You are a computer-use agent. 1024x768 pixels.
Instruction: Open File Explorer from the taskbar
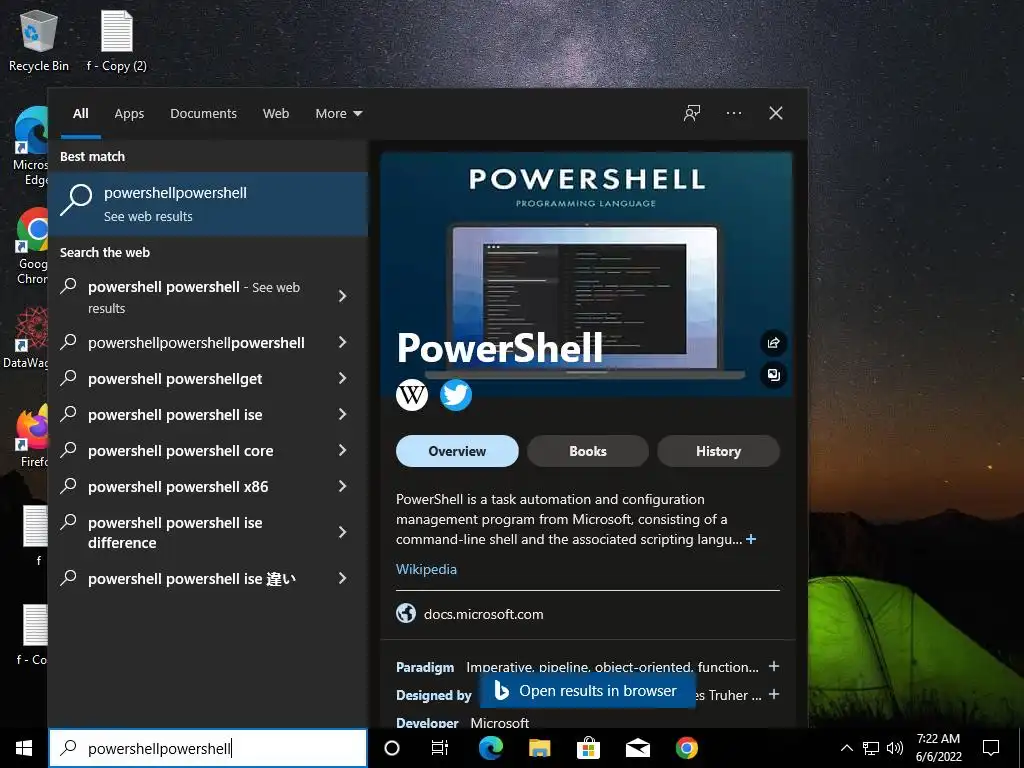click(x=539, y=748)
